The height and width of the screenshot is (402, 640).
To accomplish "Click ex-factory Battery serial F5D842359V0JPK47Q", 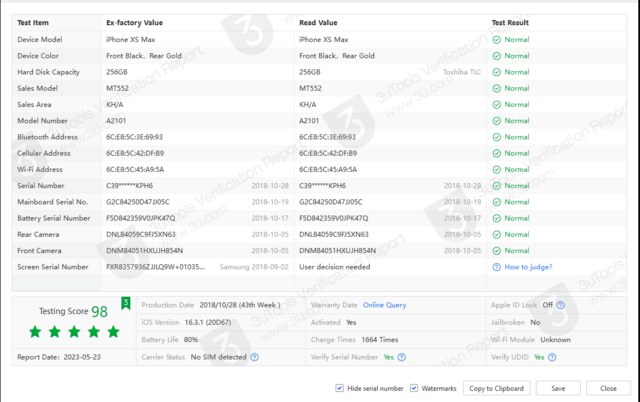I will click(x=140, y=218).
